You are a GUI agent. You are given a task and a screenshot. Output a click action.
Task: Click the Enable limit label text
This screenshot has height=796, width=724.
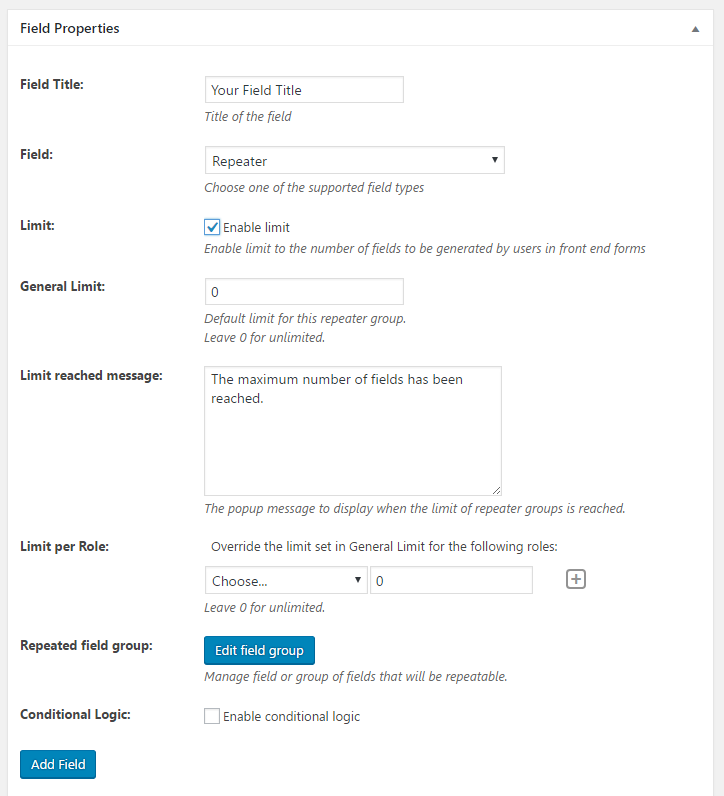(256, 227)
